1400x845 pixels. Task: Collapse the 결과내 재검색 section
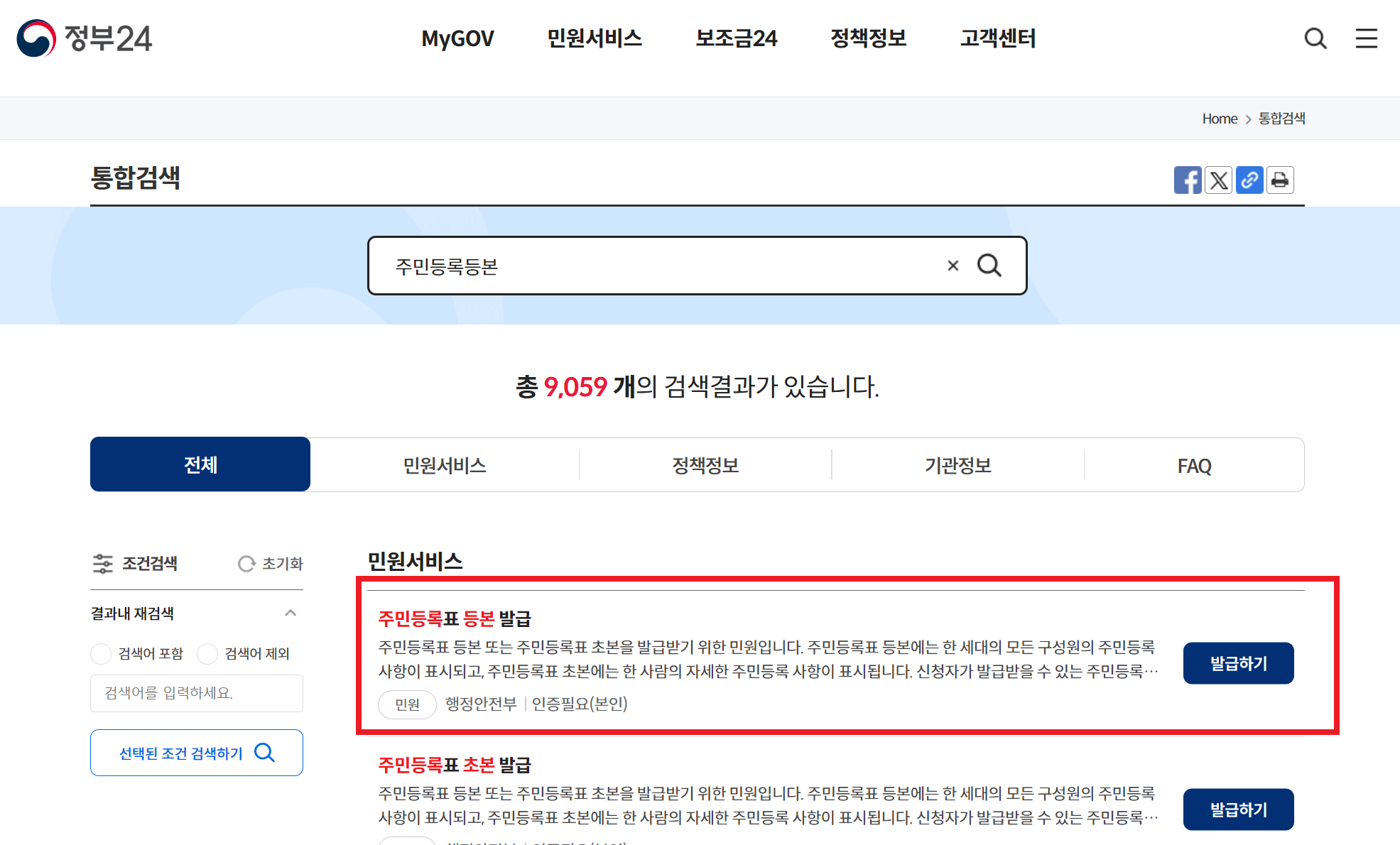click(290, 613)
